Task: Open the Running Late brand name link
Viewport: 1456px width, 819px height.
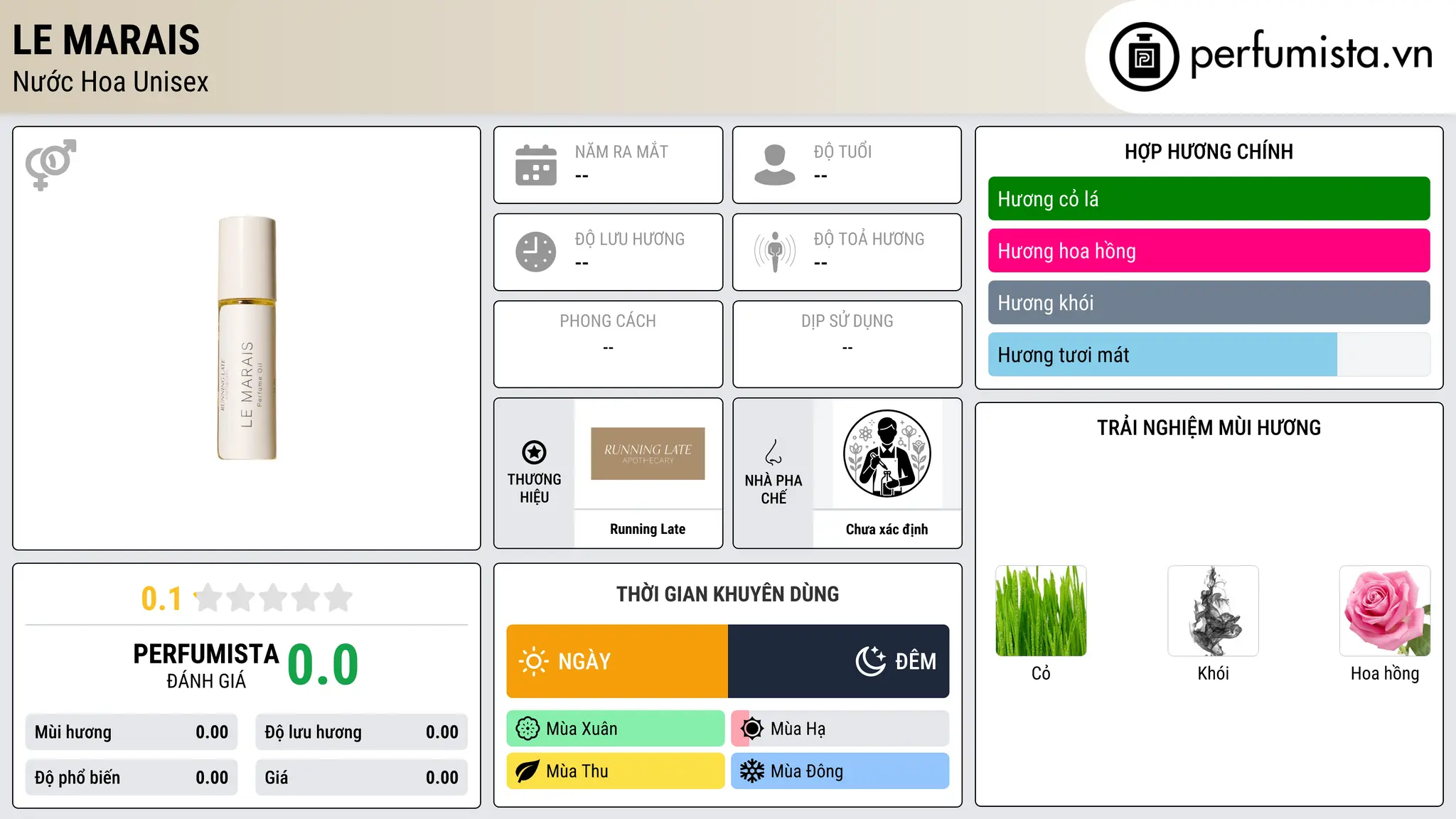Action: click(x=648, y=529)
